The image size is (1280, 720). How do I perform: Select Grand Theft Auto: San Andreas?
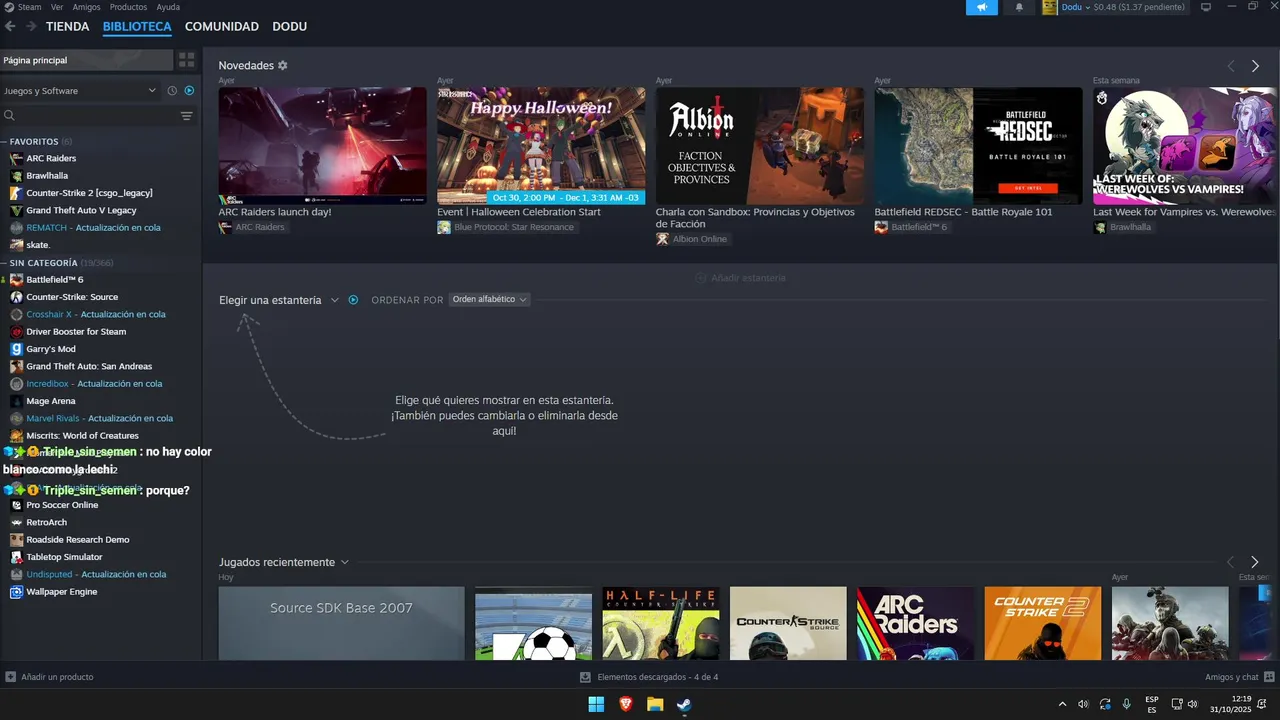[89, 367]
